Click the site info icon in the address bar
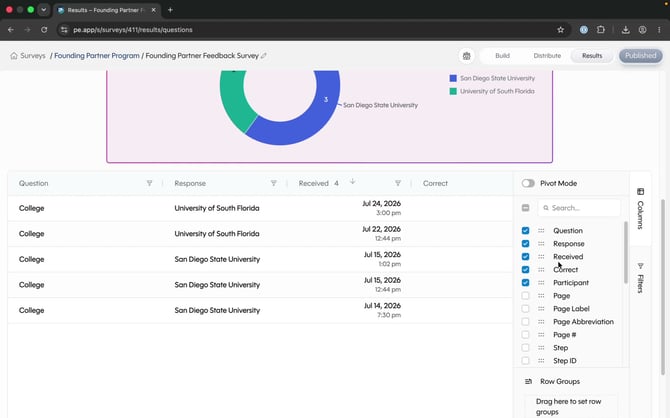This screenshot has height=418, width=670. click(x=64, y=30)
